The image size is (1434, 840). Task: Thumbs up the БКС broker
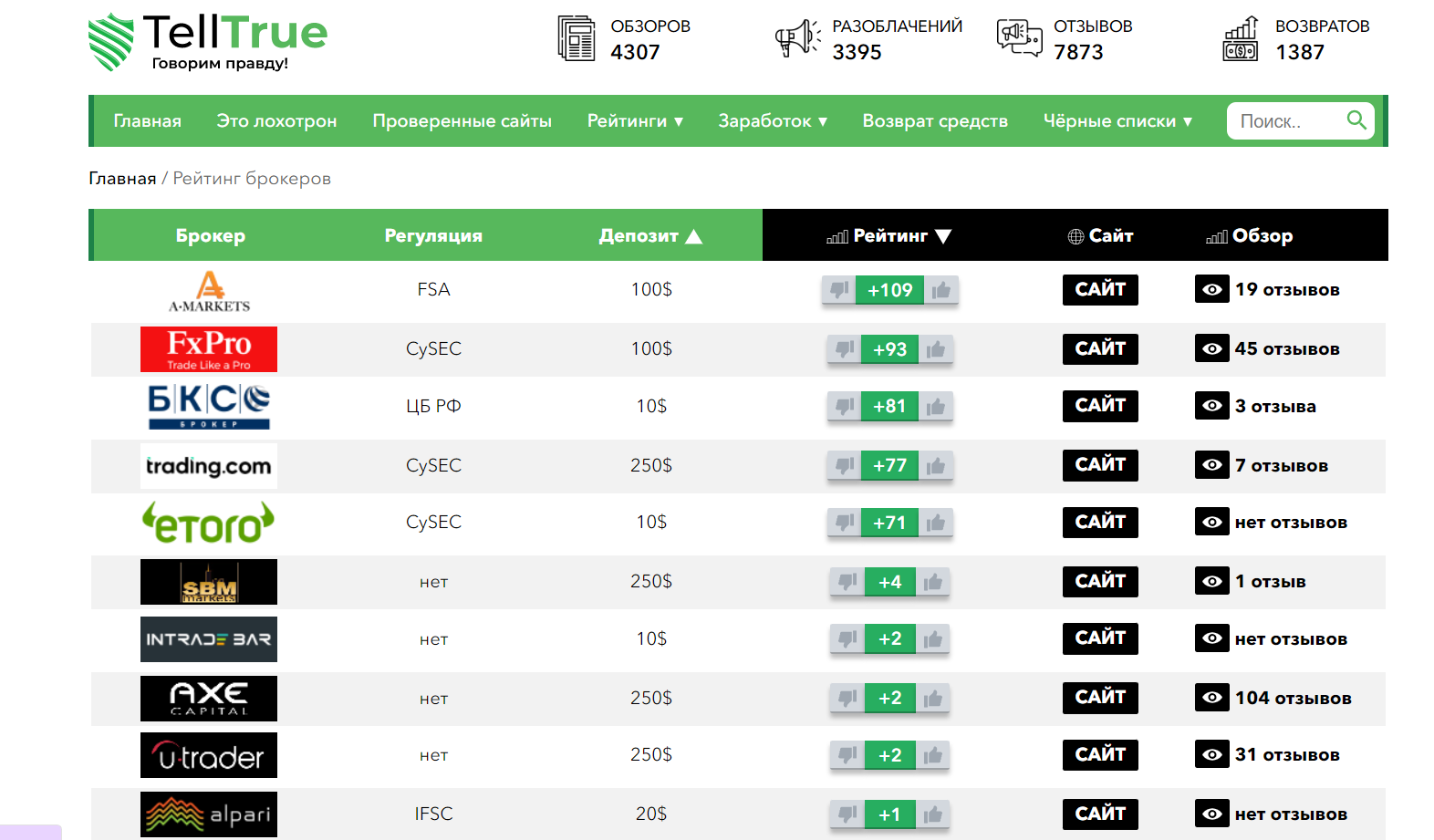pyautogui.click(x=935, y=407)
